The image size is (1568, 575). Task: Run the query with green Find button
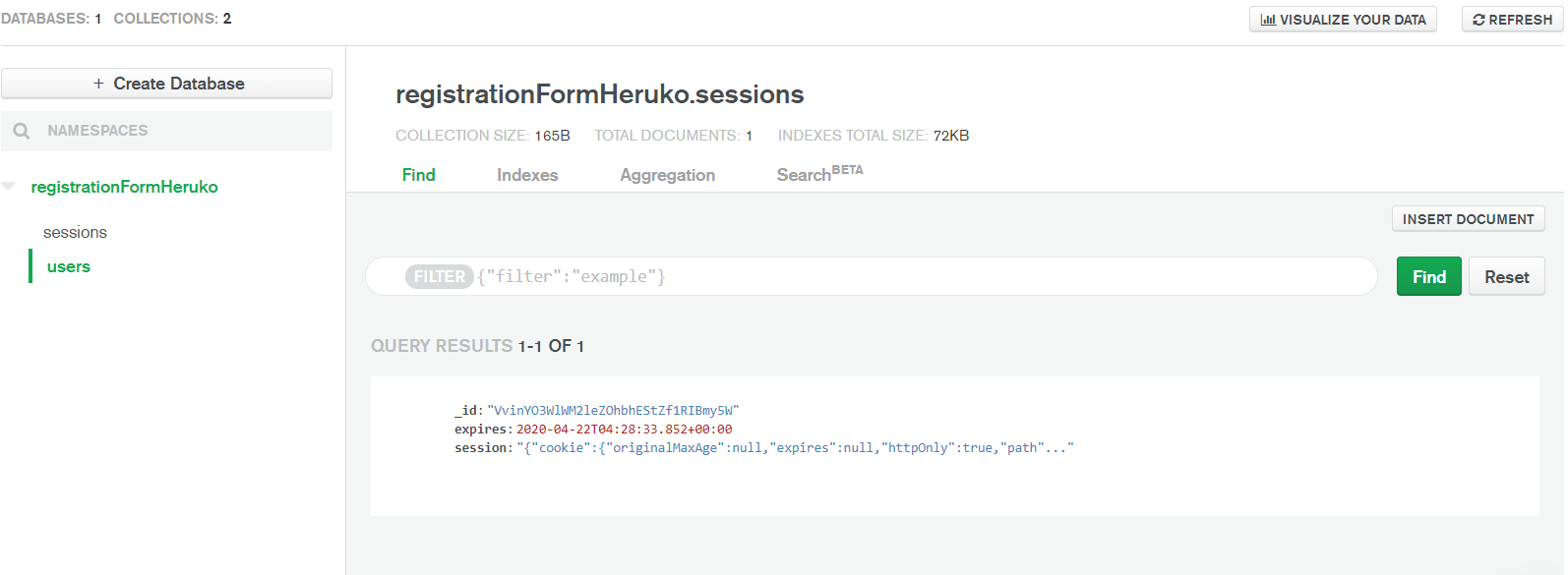(x=1428, y=277)
